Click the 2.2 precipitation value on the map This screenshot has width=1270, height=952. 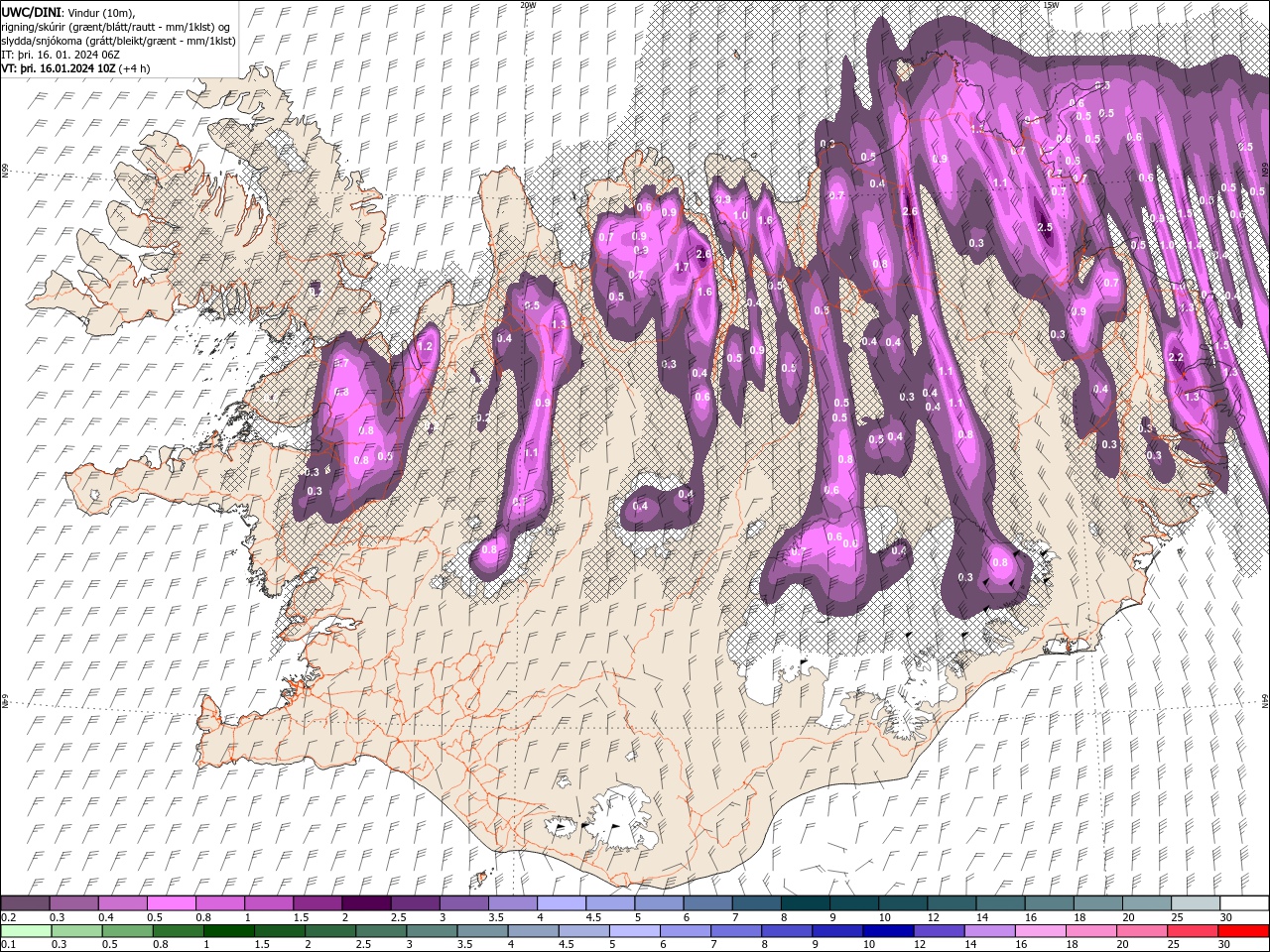pos(1177,358)
